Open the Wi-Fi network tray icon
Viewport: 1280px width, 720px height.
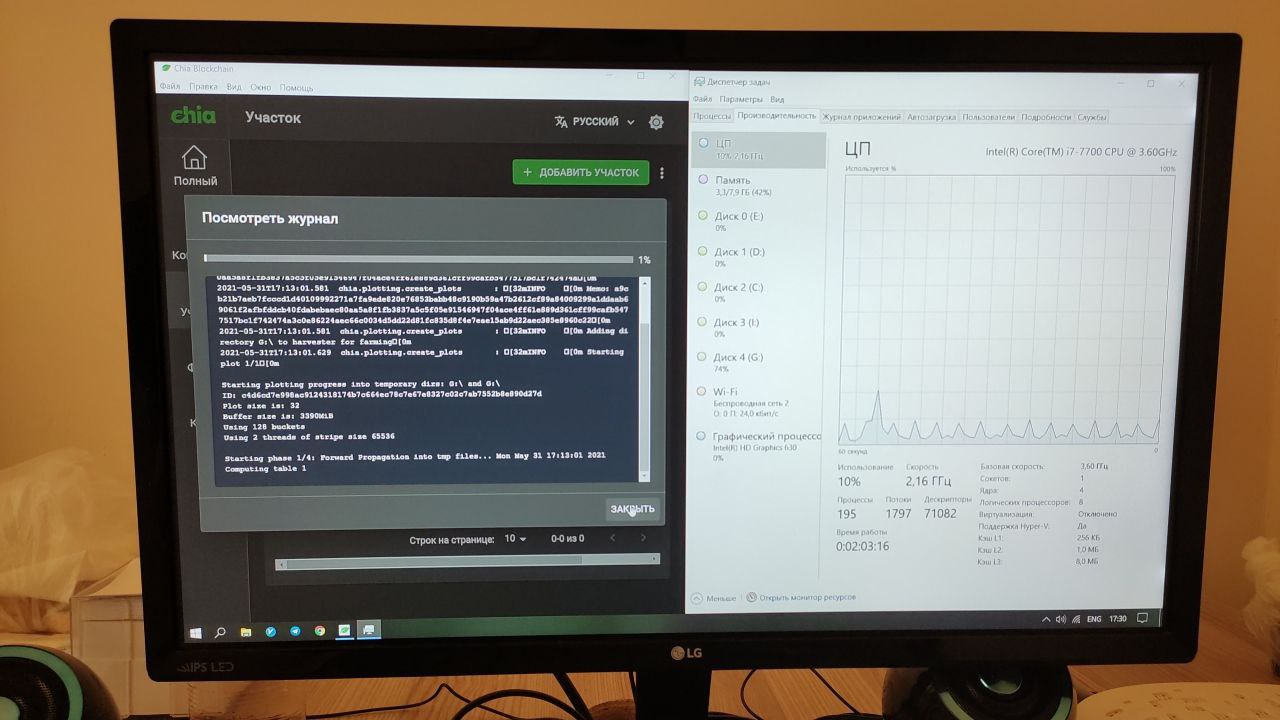tap(1075, 619)
